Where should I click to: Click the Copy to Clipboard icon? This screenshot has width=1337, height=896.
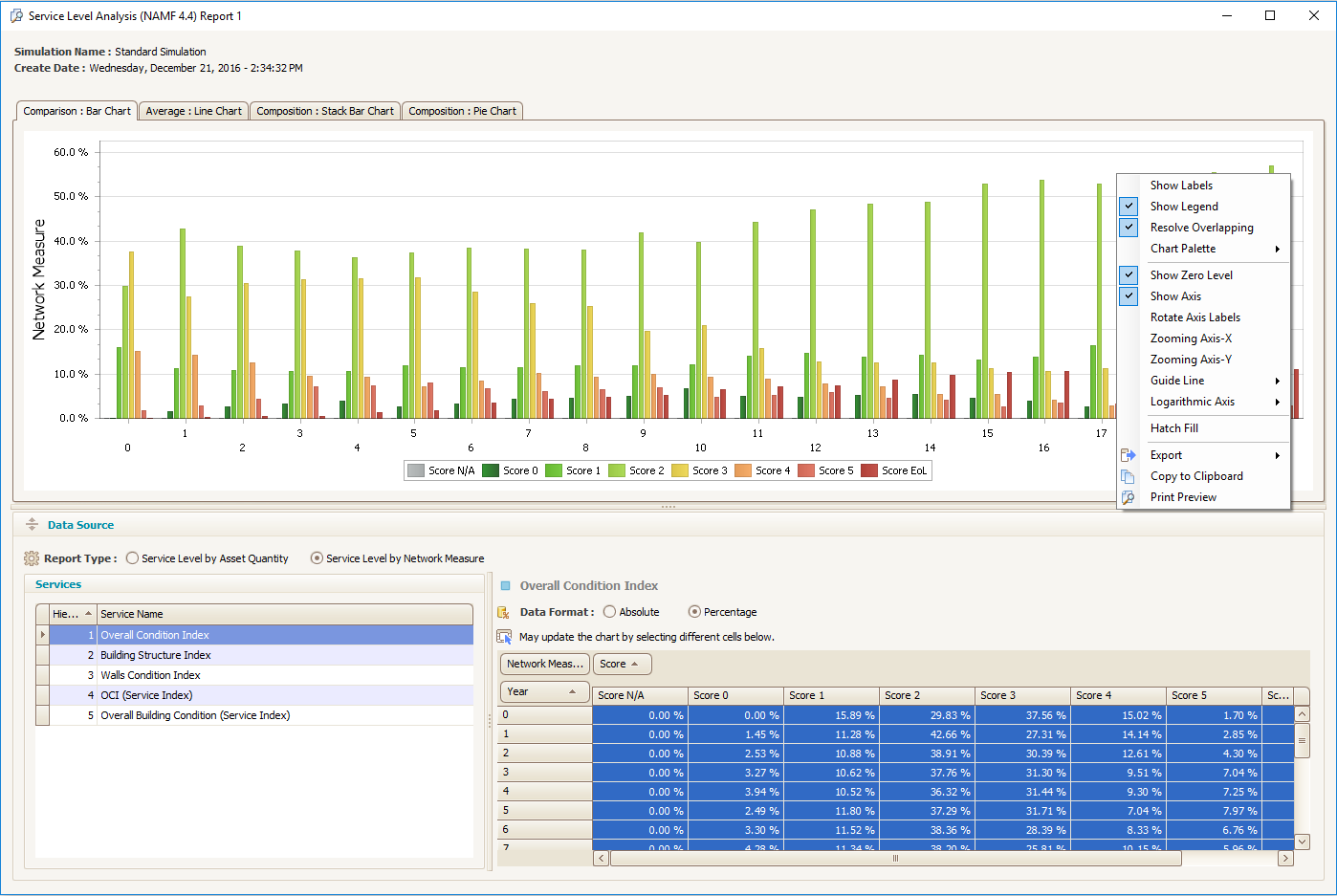[1129, 476]
